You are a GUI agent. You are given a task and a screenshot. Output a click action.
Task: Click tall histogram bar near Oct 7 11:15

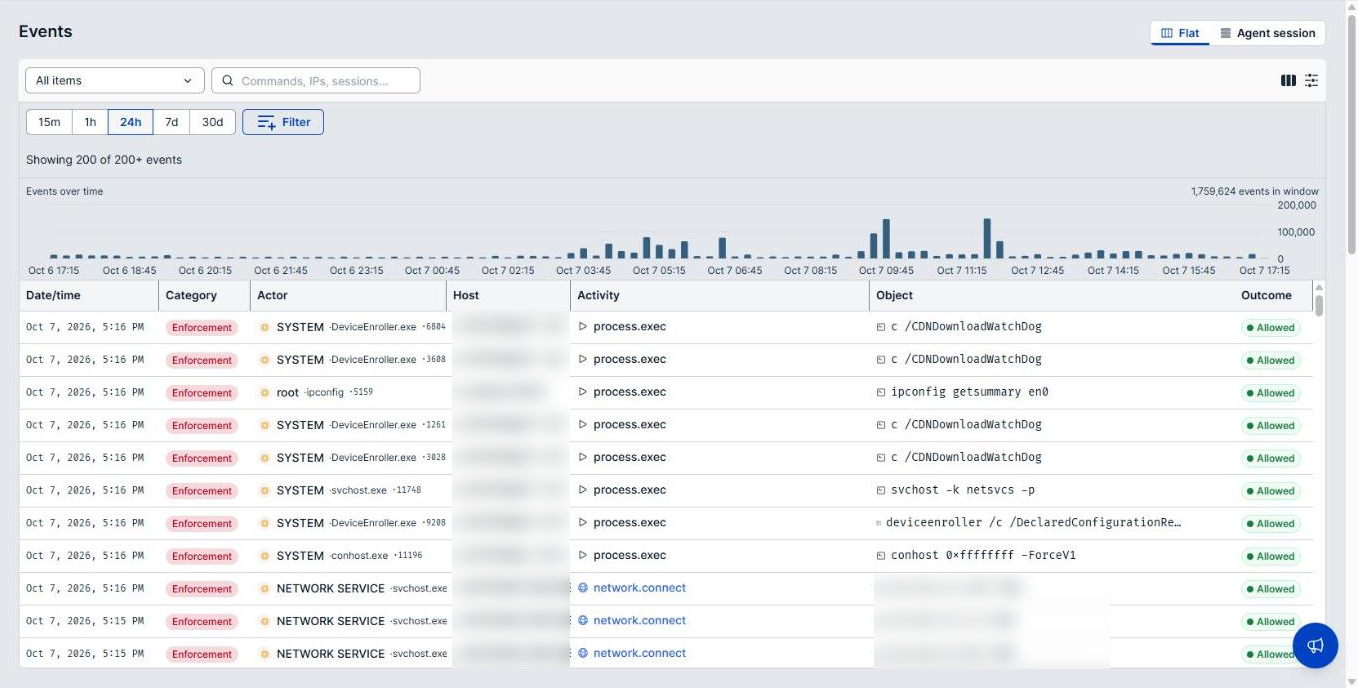coord(987,239)
